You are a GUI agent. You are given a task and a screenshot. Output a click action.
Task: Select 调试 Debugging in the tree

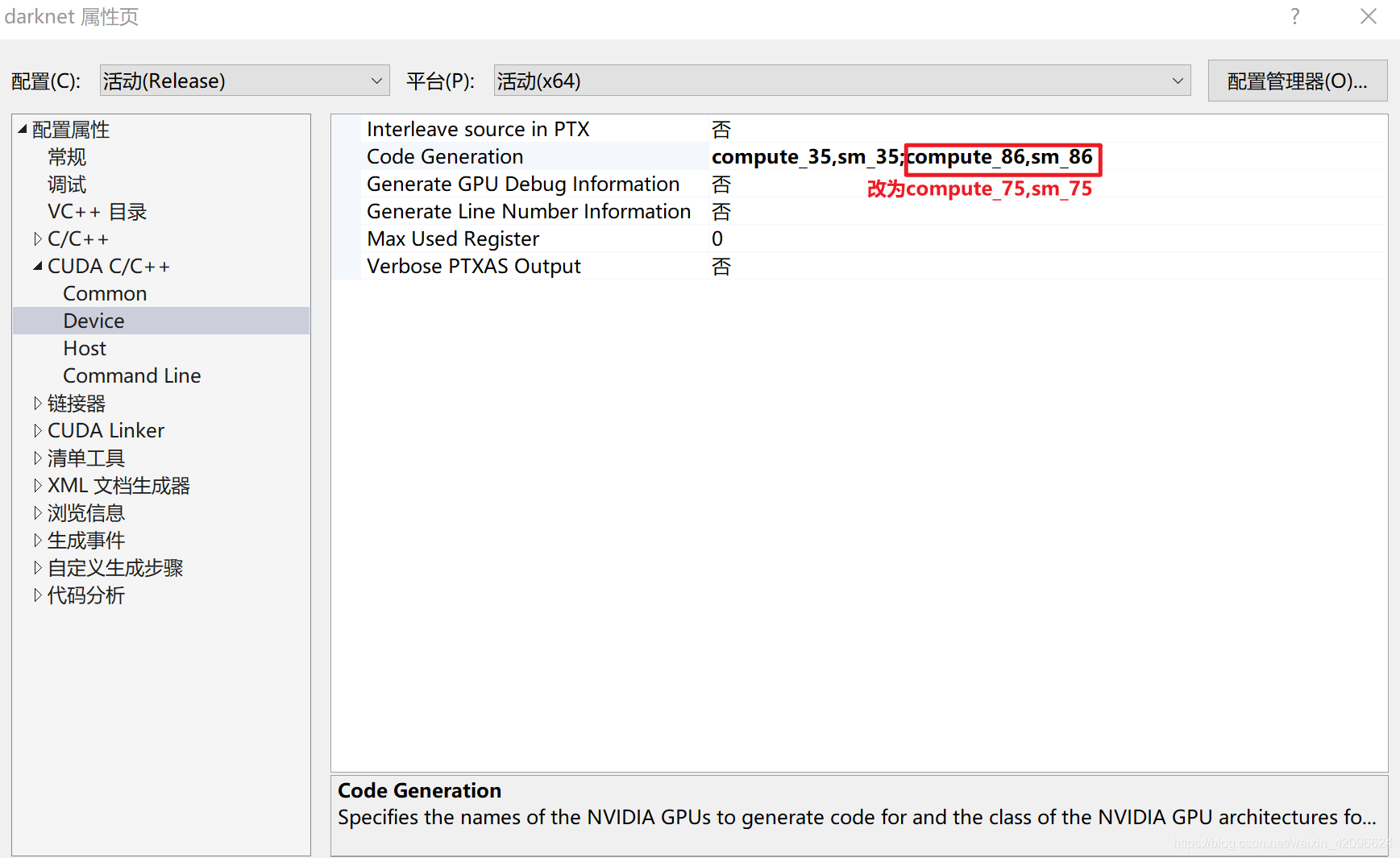[67, 184]
